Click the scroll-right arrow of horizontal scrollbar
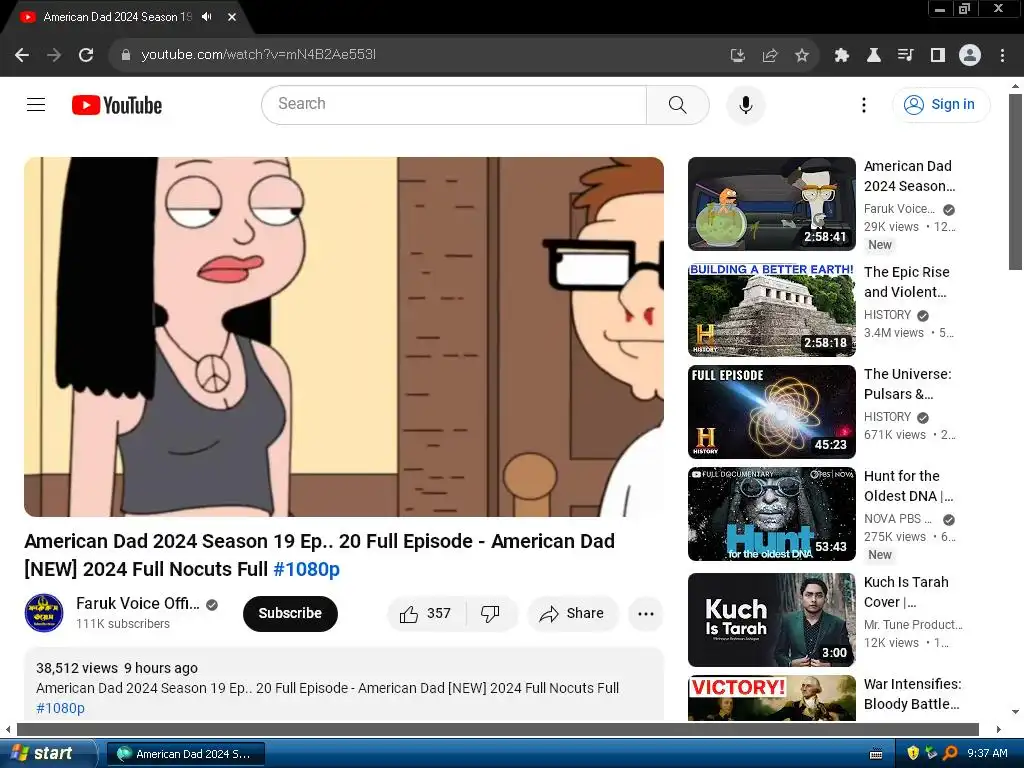 point(998,729)
